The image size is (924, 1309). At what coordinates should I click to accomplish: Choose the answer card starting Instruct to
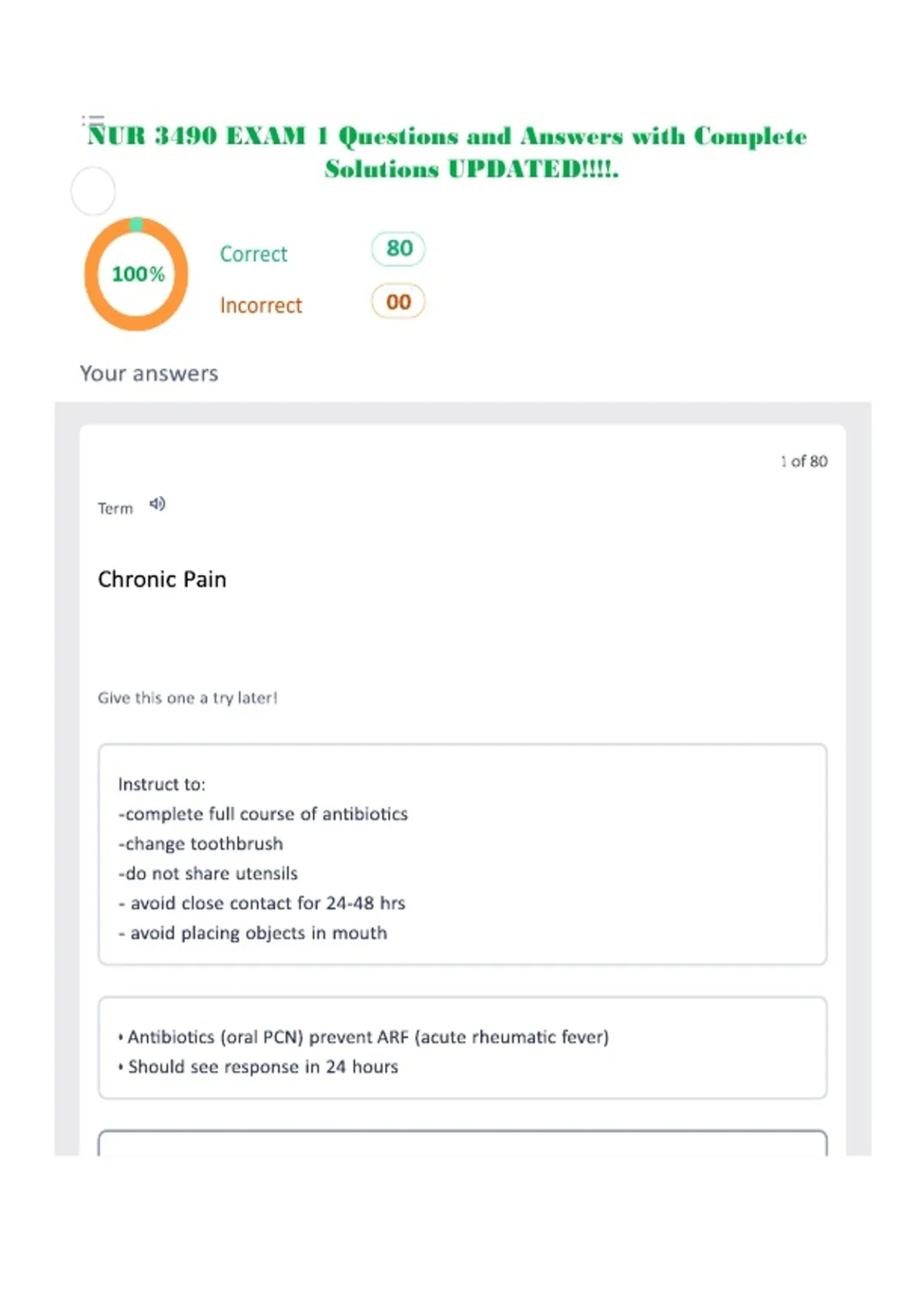pos(463,854)
